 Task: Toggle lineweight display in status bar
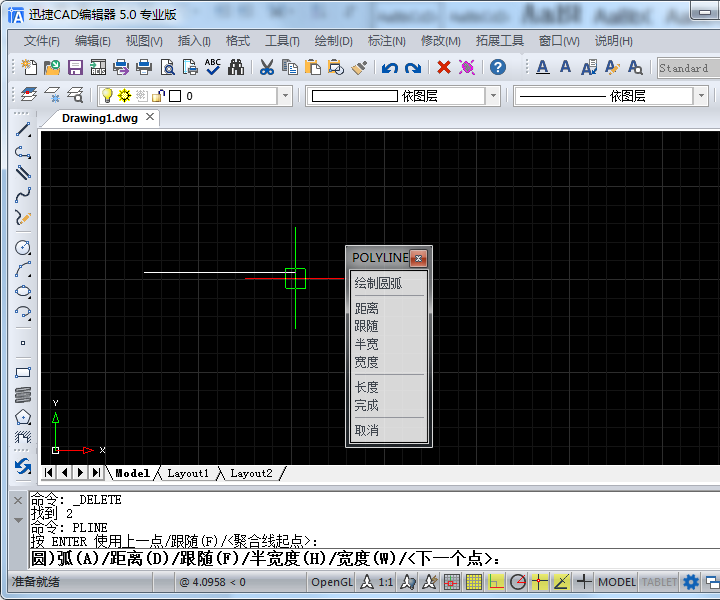584,582
